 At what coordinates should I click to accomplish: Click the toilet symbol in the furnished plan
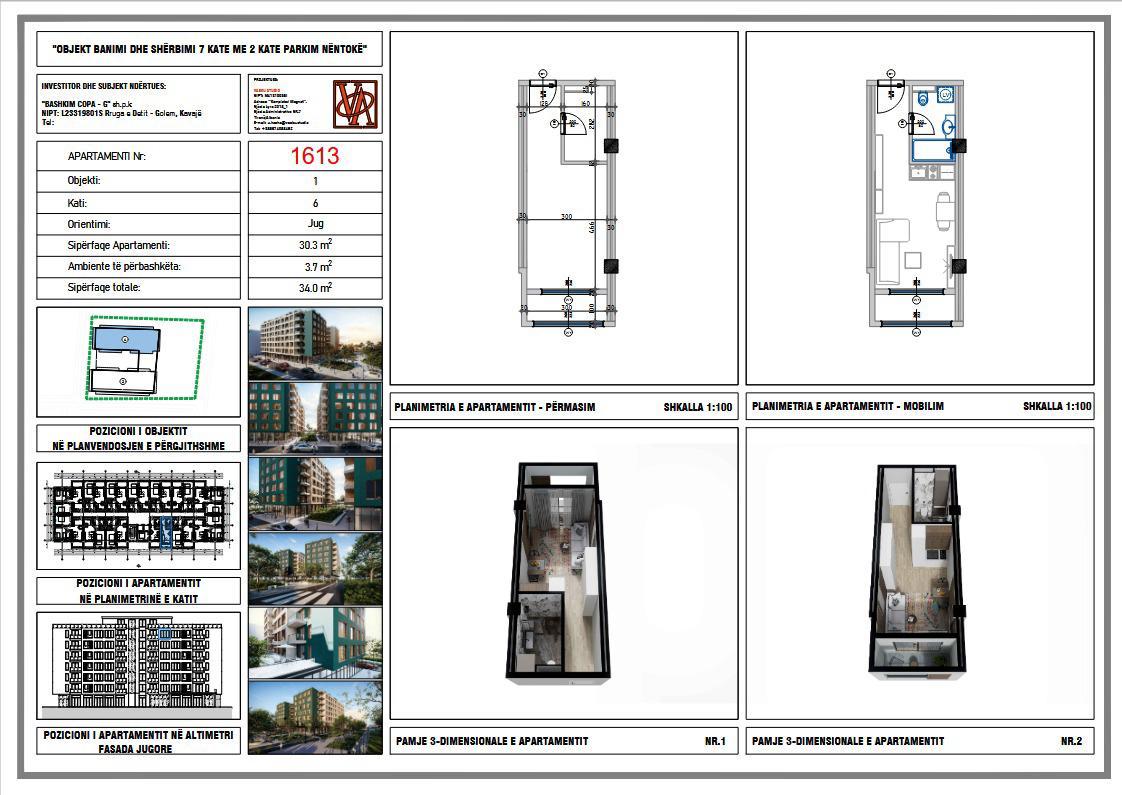(x=921, y=100)
